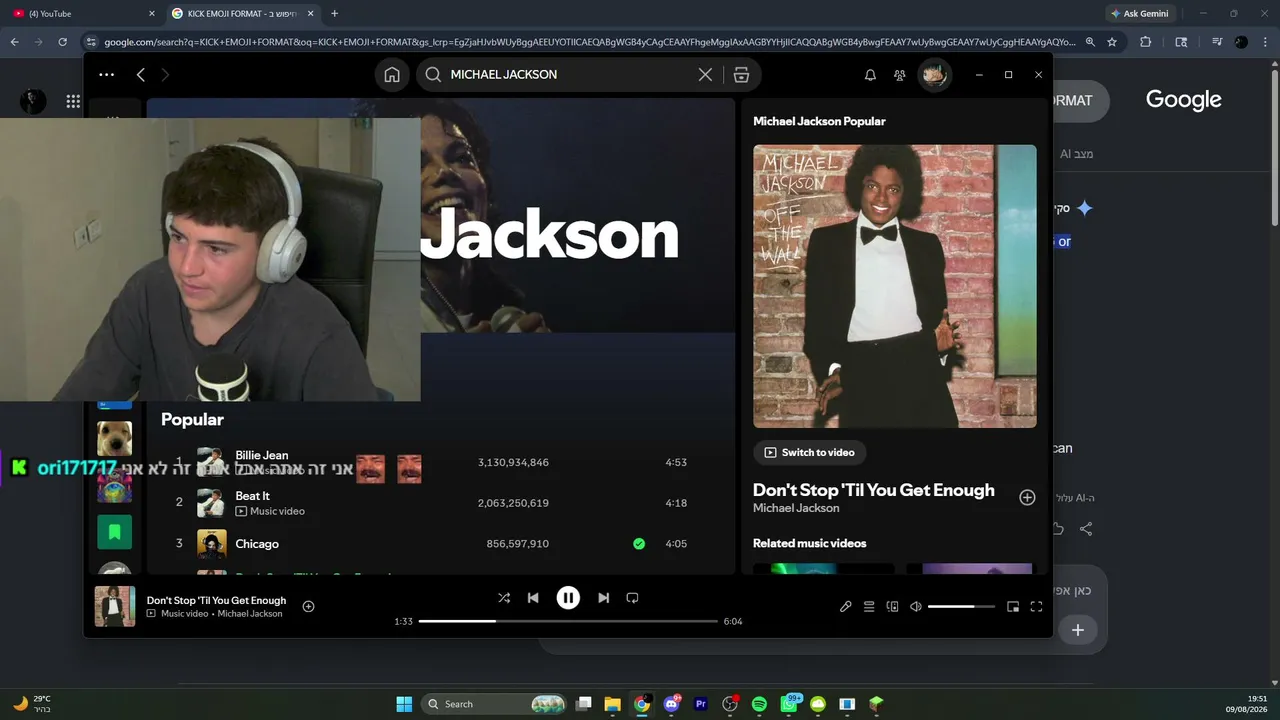This screenshot has height=720, width=1280.
Task: Pause the current song
Action: coord(568,598)
